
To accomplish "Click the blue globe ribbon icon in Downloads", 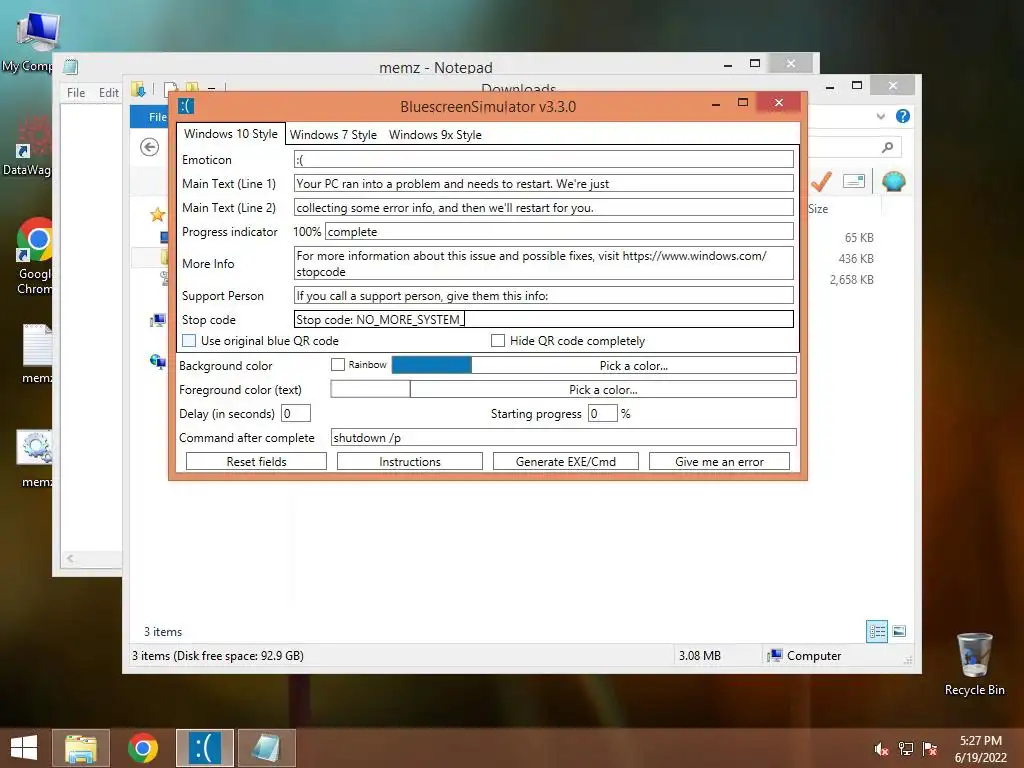I will tap(893, 181).
